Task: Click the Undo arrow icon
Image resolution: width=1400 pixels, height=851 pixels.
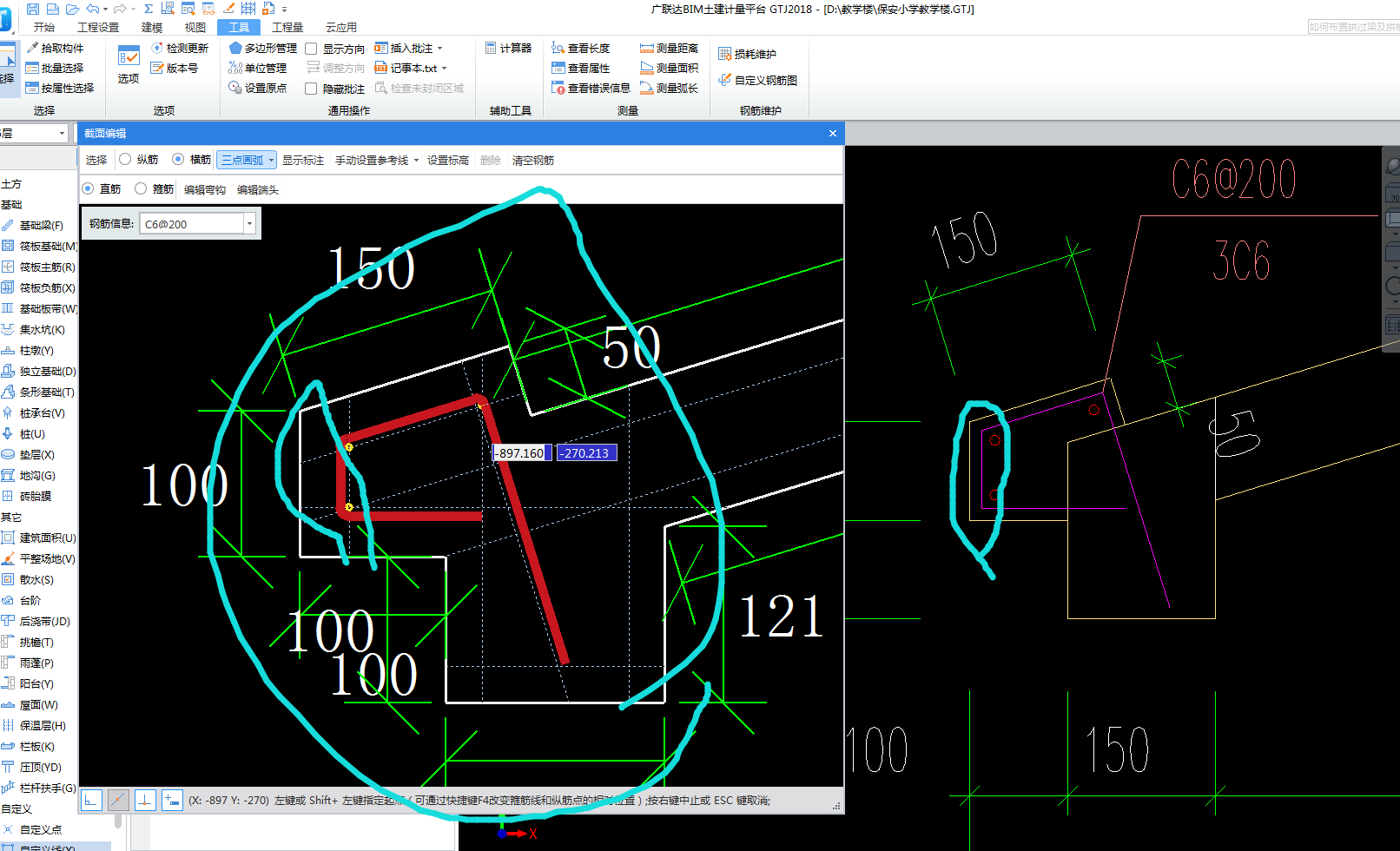Action: click(x=93, y=9)
